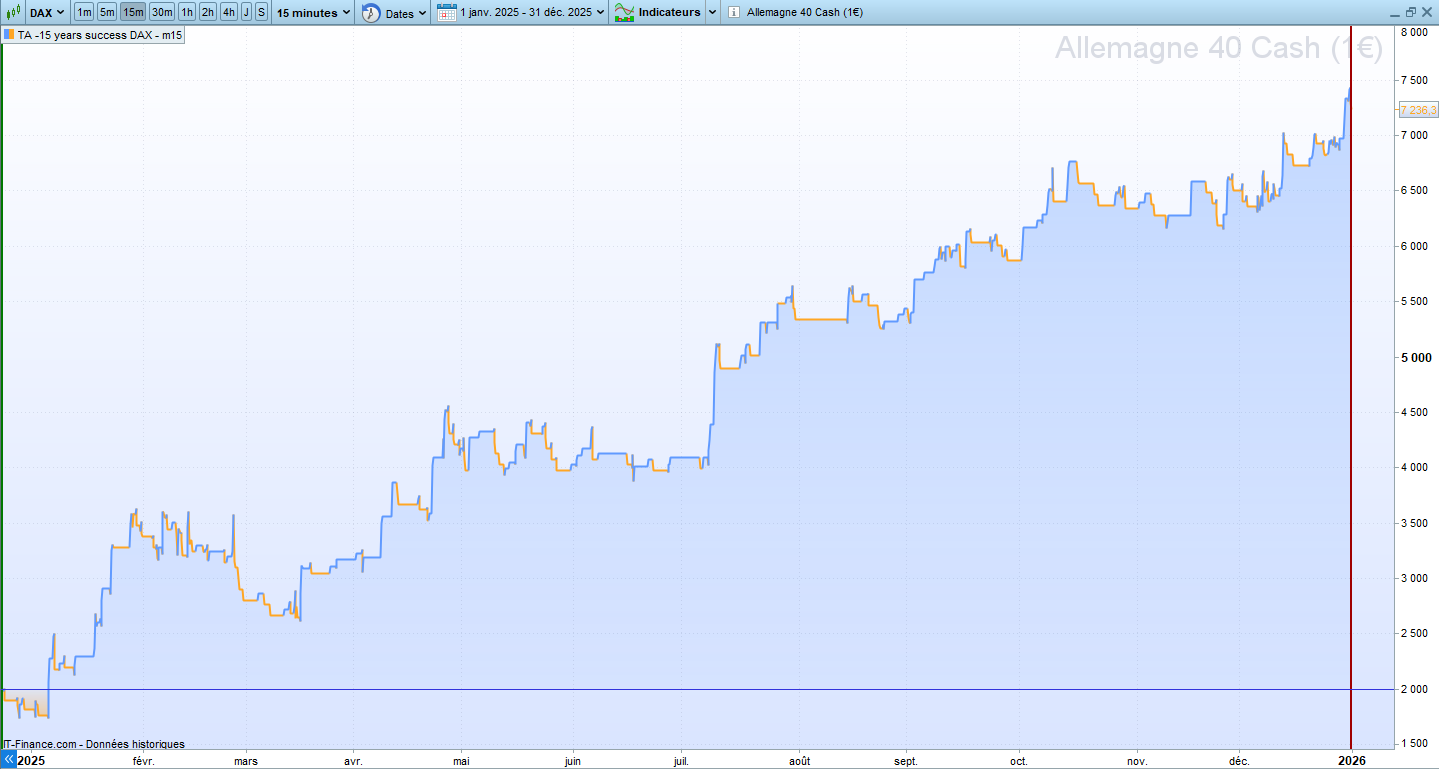Select the 30m timeframe button
This screenshot has width=1439, height=769.
pos(162,12)
